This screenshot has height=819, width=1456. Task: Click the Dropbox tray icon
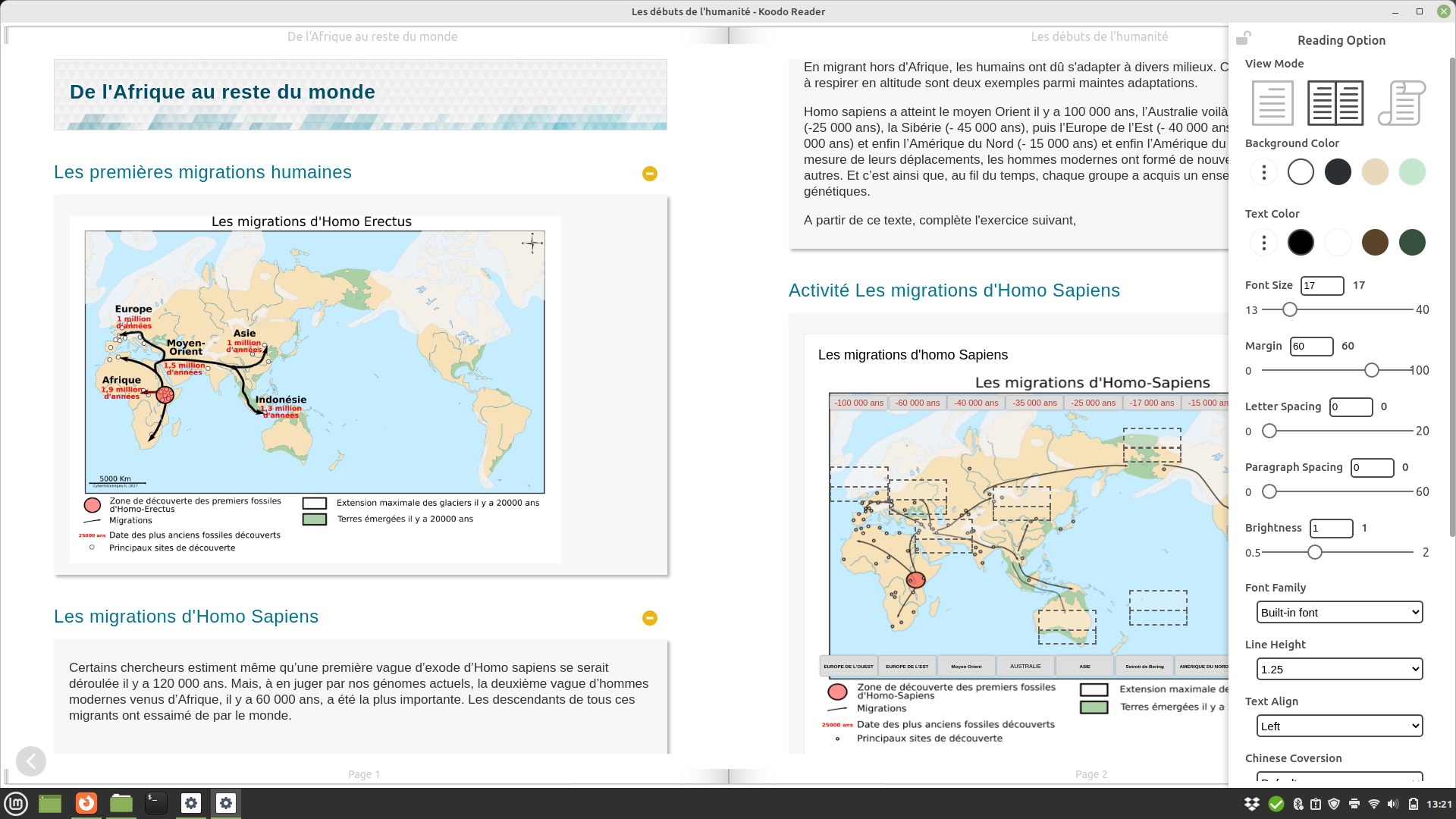click(x=1252, y=804)
